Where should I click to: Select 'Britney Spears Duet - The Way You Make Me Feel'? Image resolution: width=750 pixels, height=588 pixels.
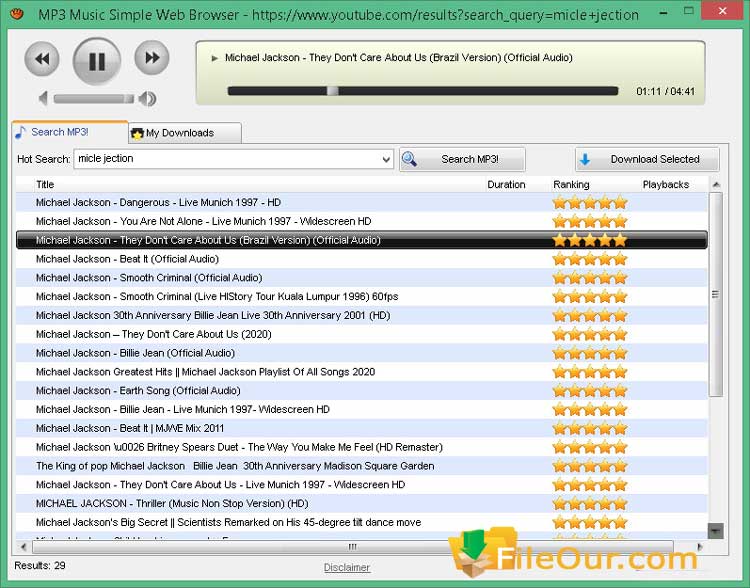[x=362, y=447]
